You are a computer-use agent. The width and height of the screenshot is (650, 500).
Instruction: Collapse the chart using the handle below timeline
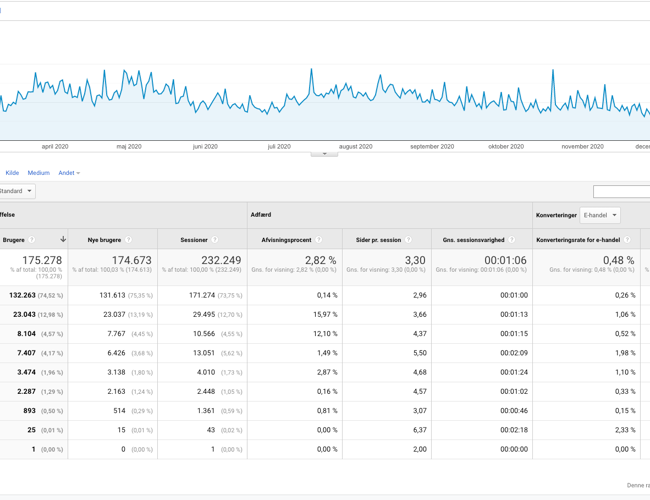point(324,152)
